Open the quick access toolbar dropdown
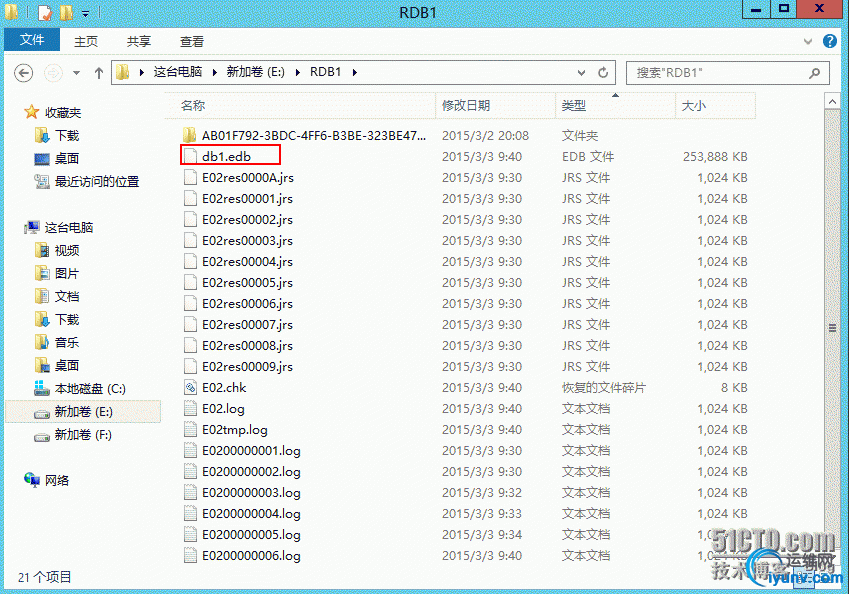The width and height of the screenshot is (849, 594). [x=86, y=12]
